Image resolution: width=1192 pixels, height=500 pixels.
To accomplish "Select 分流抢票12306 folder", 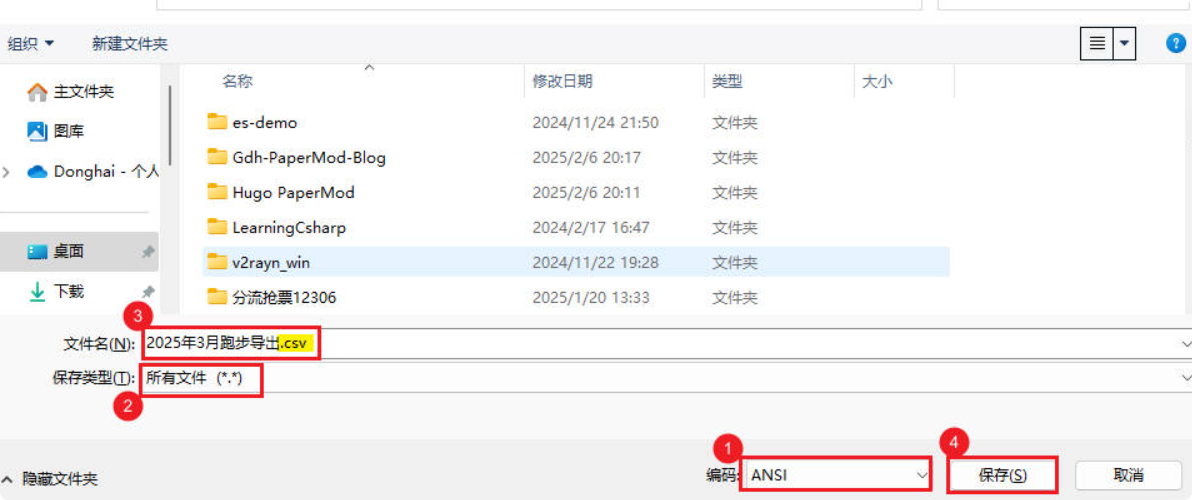I will tap(284, 298).
